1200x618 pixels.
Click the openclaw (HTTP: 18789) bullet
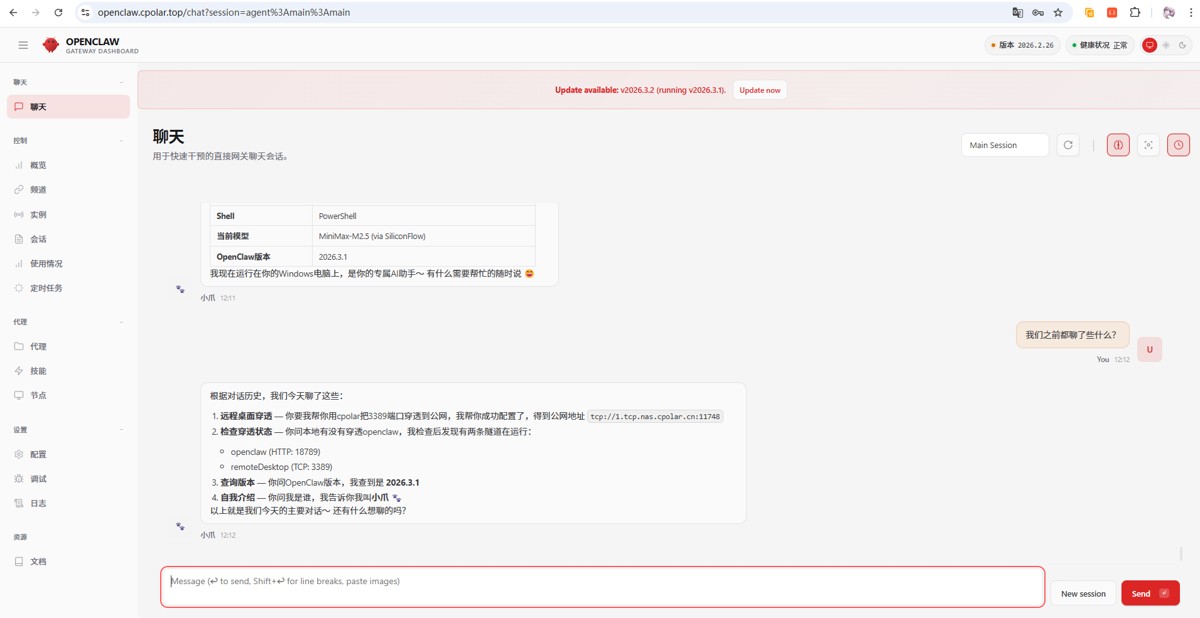pos(275,452)
